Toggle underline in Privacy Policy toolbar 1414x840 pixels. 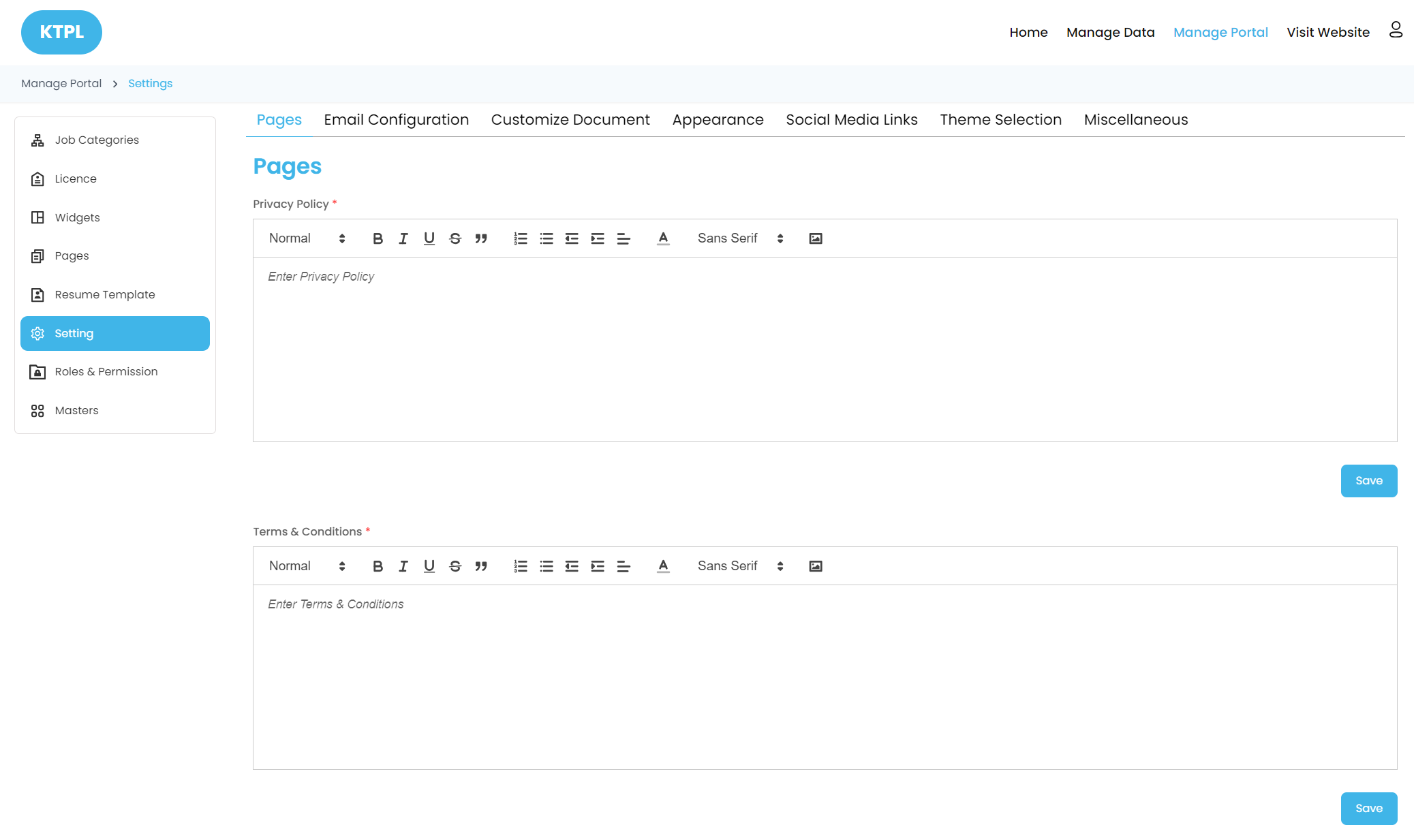[429, 238]
